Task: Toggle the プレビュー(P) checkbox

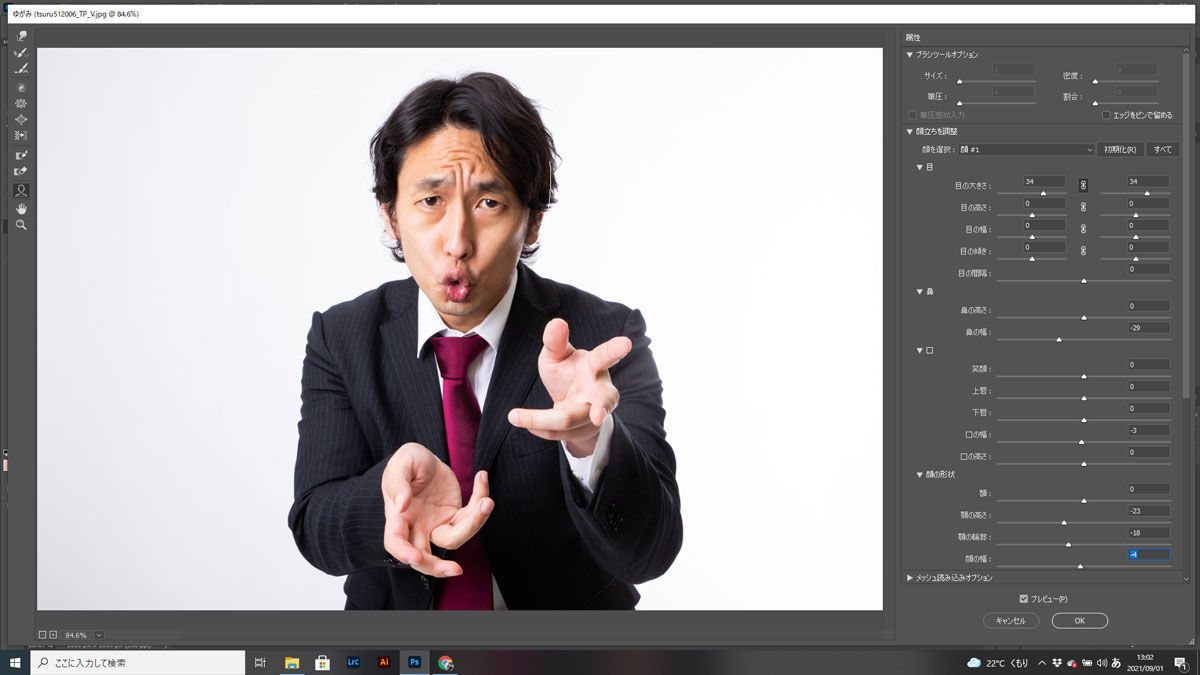Action: (x=1023, y=597)
